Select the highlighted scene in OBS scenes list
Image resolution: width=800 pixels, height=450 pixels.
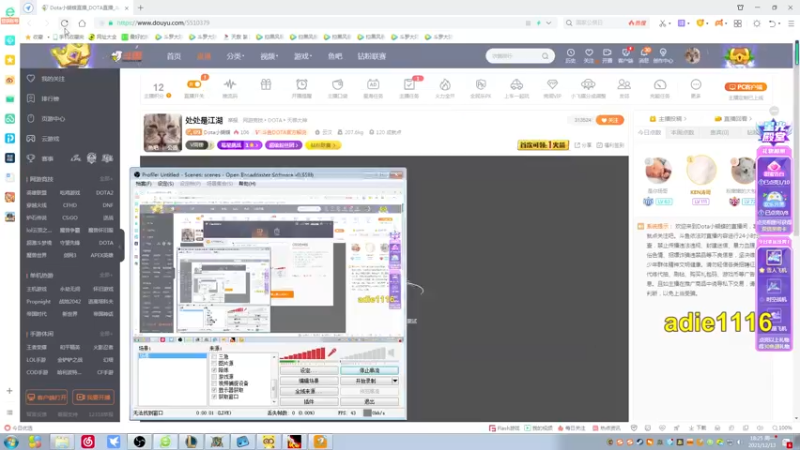coord(172,355)
